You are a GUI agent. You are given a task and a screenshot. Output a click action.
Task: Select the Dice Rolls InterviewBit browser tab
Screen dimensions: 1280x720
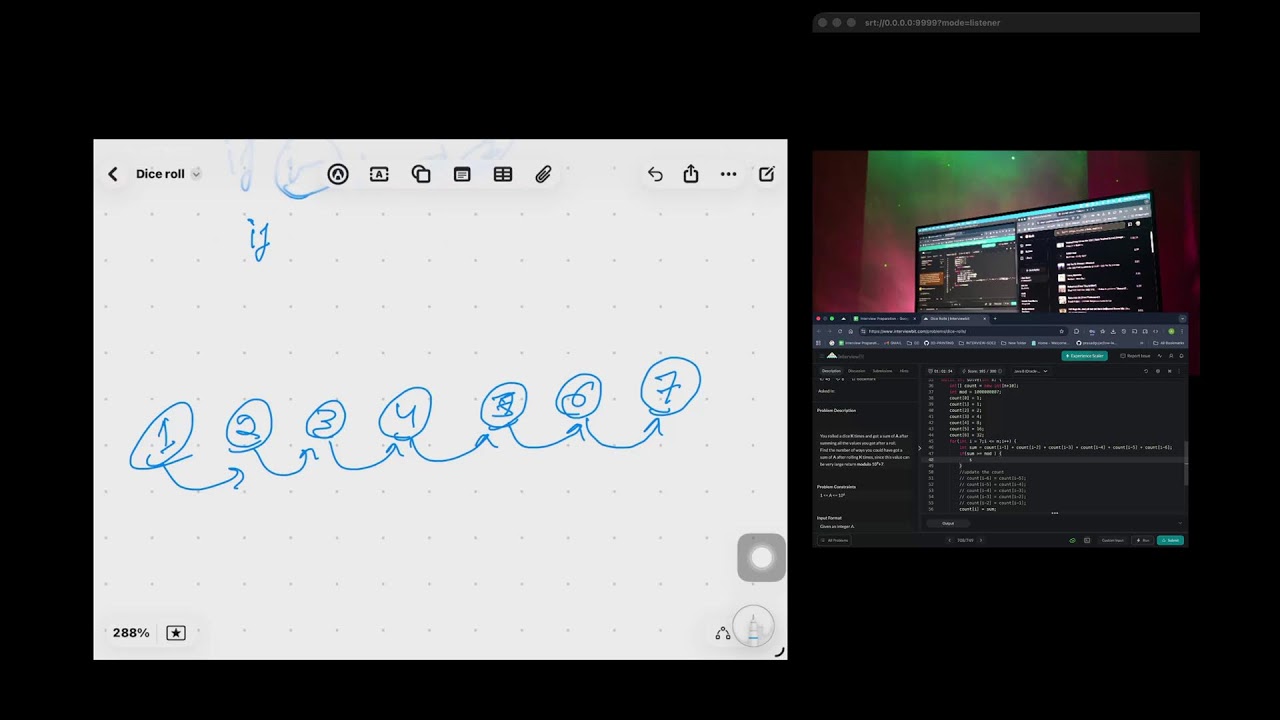[x=953, y=318]
